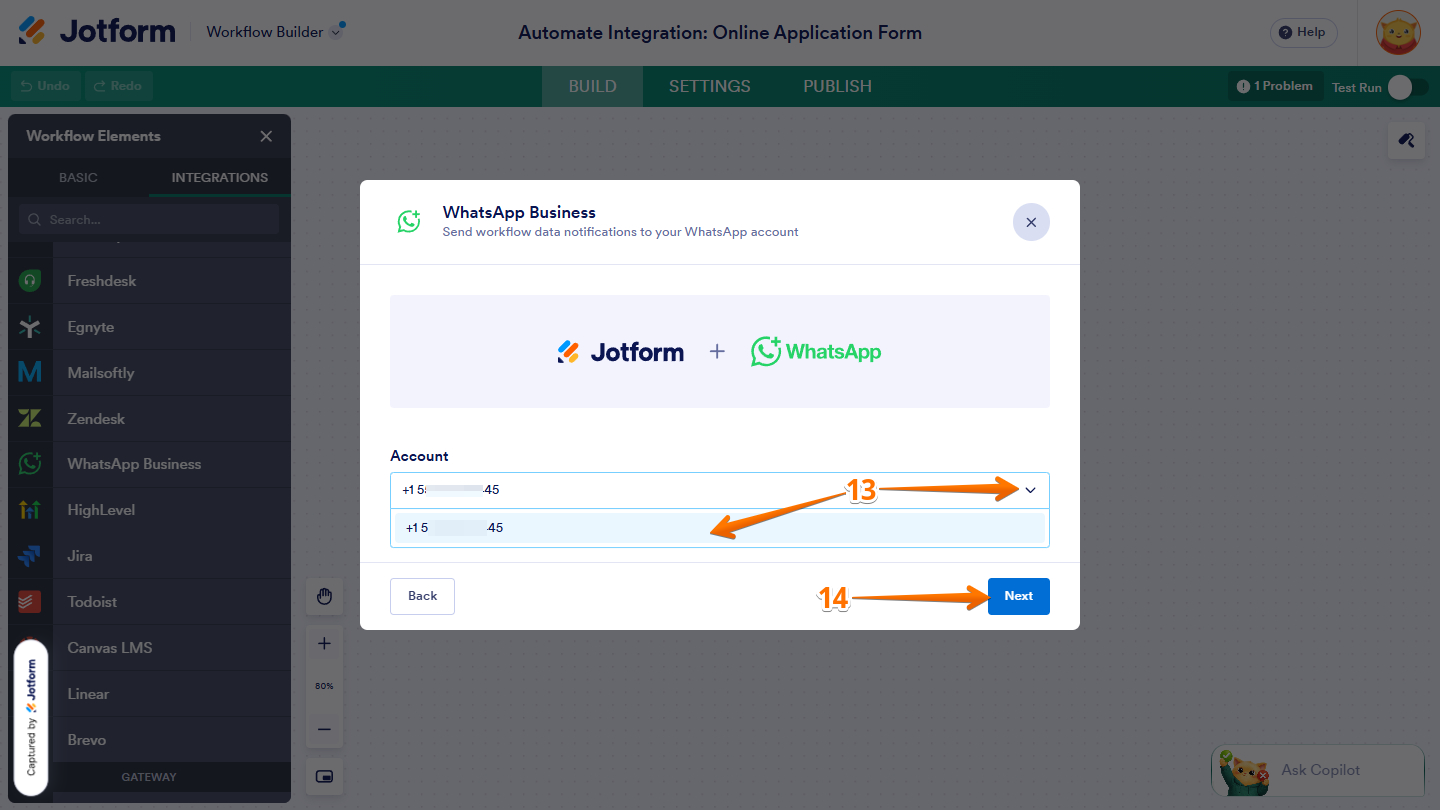Select the +1 5...45 account option

tap(720, 528)
